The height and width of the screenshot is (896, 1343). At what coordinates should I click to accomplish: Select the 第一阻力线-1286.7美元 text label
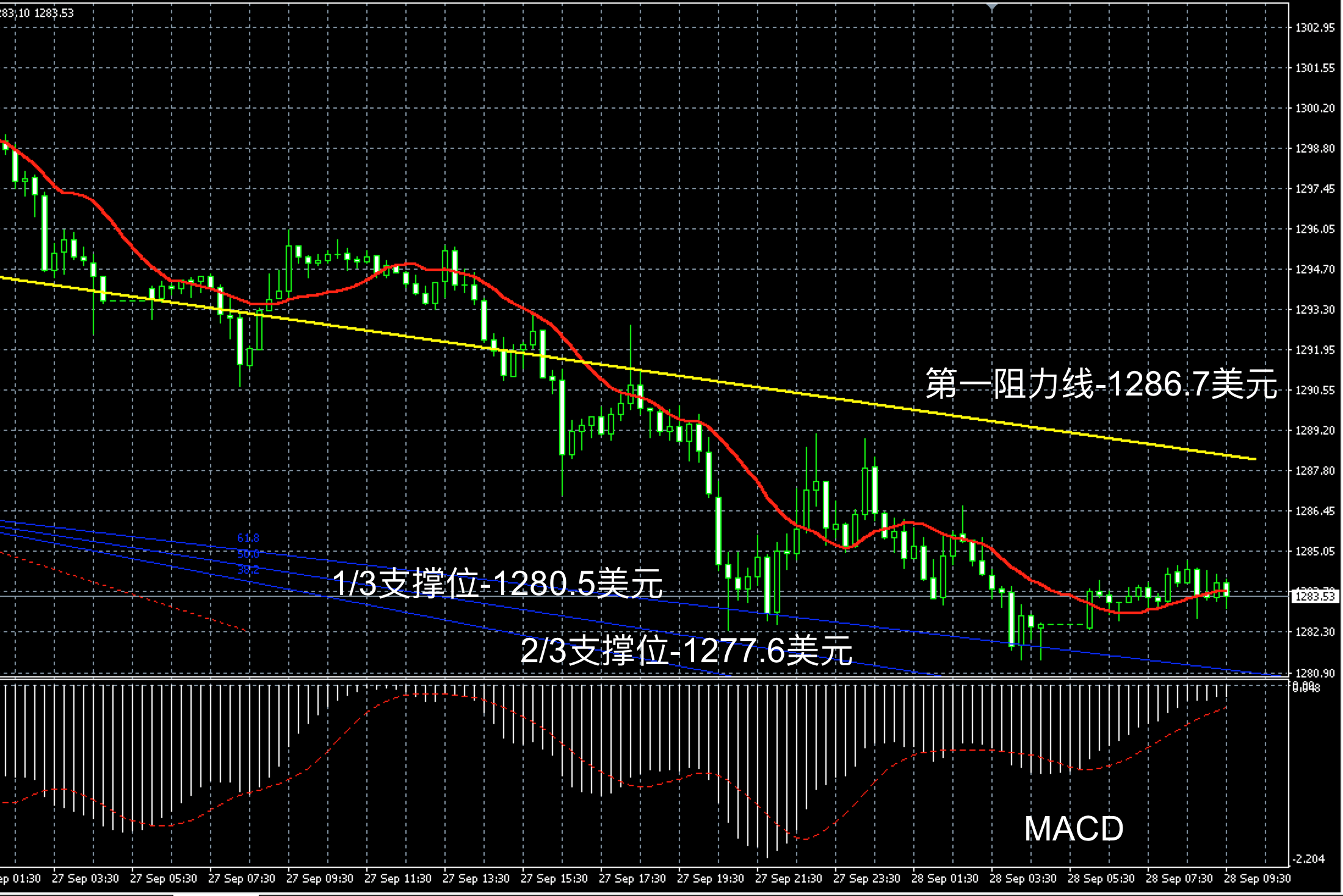1101,384
